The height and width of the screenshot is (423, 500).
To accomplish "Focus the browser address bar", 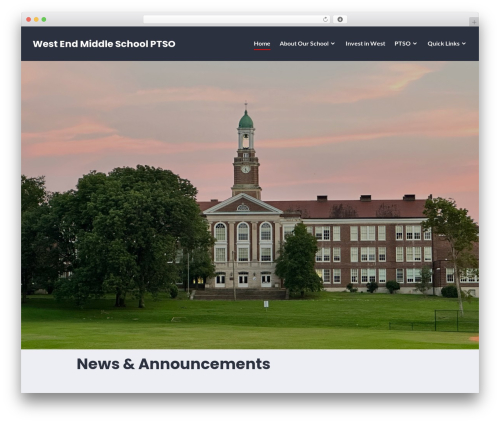I will tap(237, 19).
